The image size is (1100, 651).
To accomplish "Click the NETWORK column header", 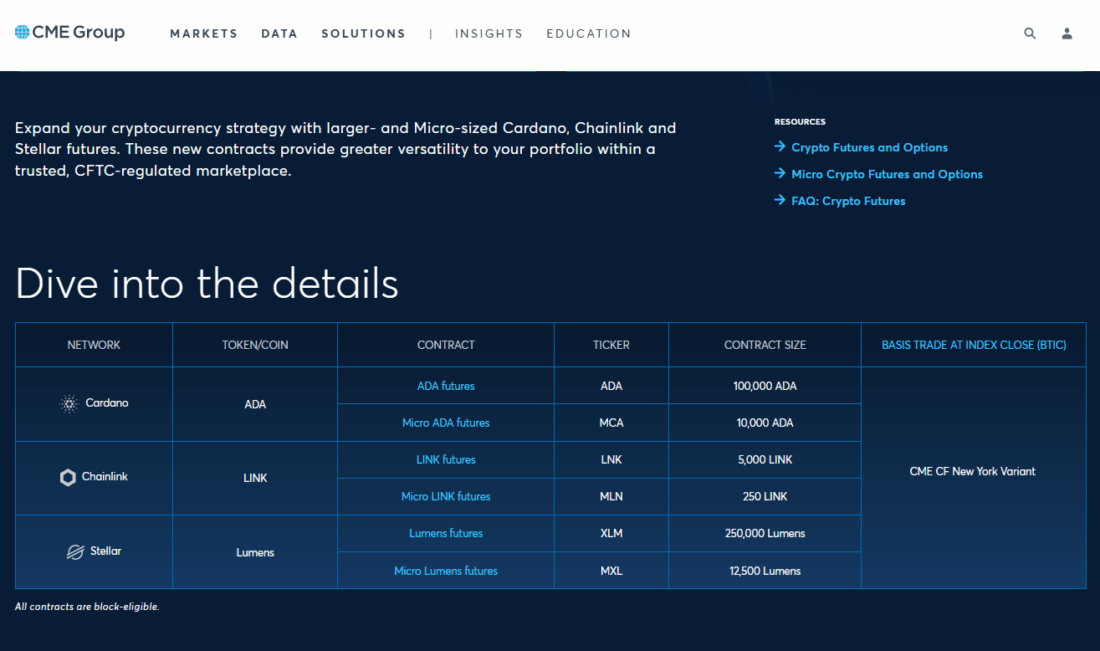I will [x=93, y=345].
